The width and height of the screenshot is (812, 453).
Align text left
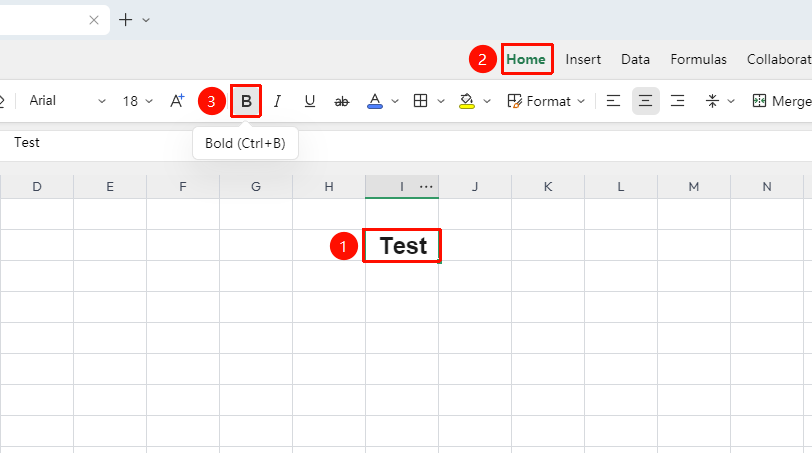pos(613,101)
